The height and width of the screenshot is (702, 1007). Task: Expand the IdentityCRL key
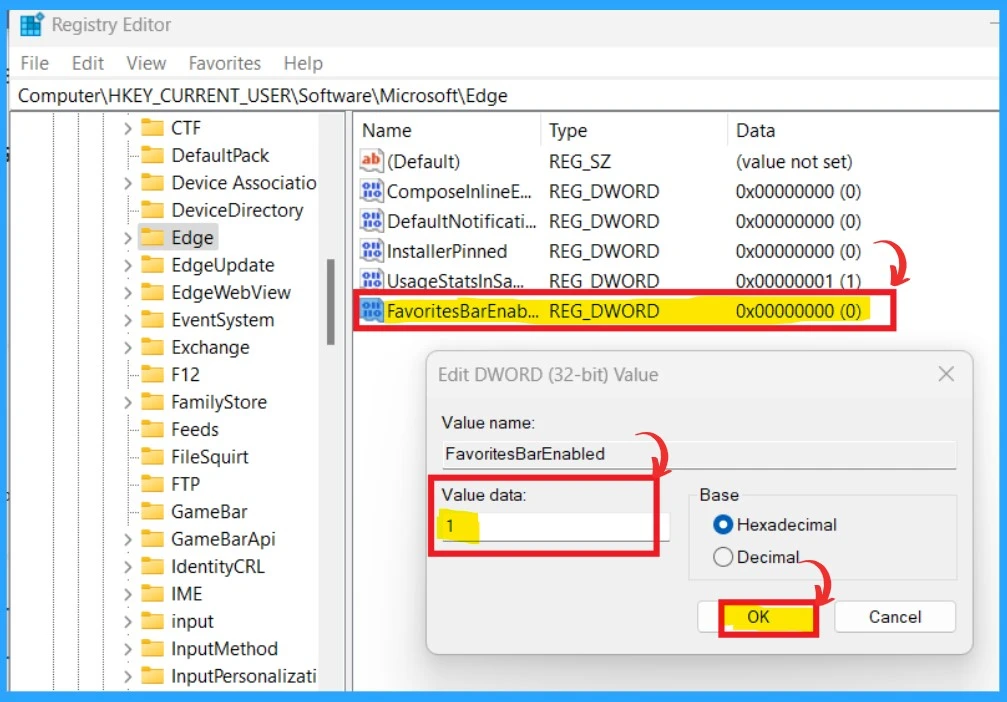(x=128, y=567)
